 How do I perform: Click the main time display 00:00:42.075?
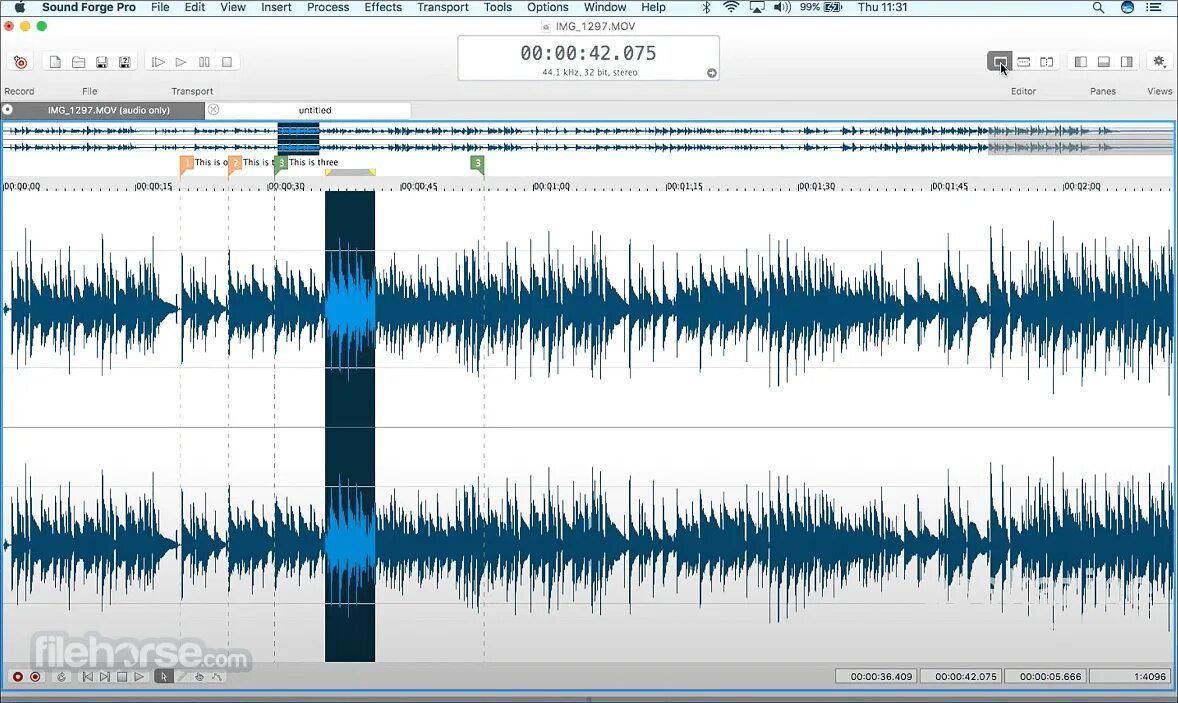click(588, 53)
